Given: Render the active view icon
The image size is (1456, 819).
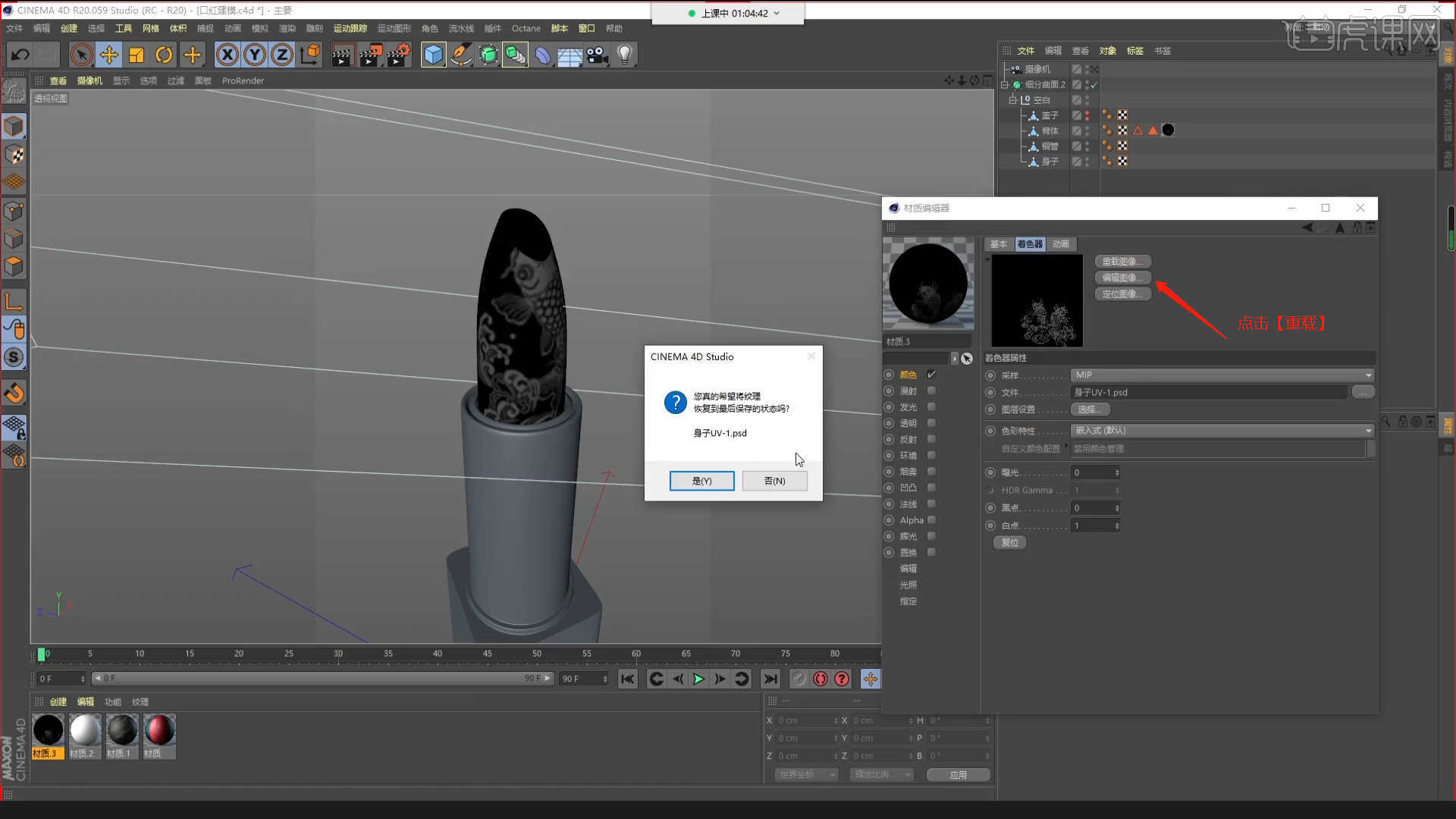Looking at the screenshot, I should (342, 55).
